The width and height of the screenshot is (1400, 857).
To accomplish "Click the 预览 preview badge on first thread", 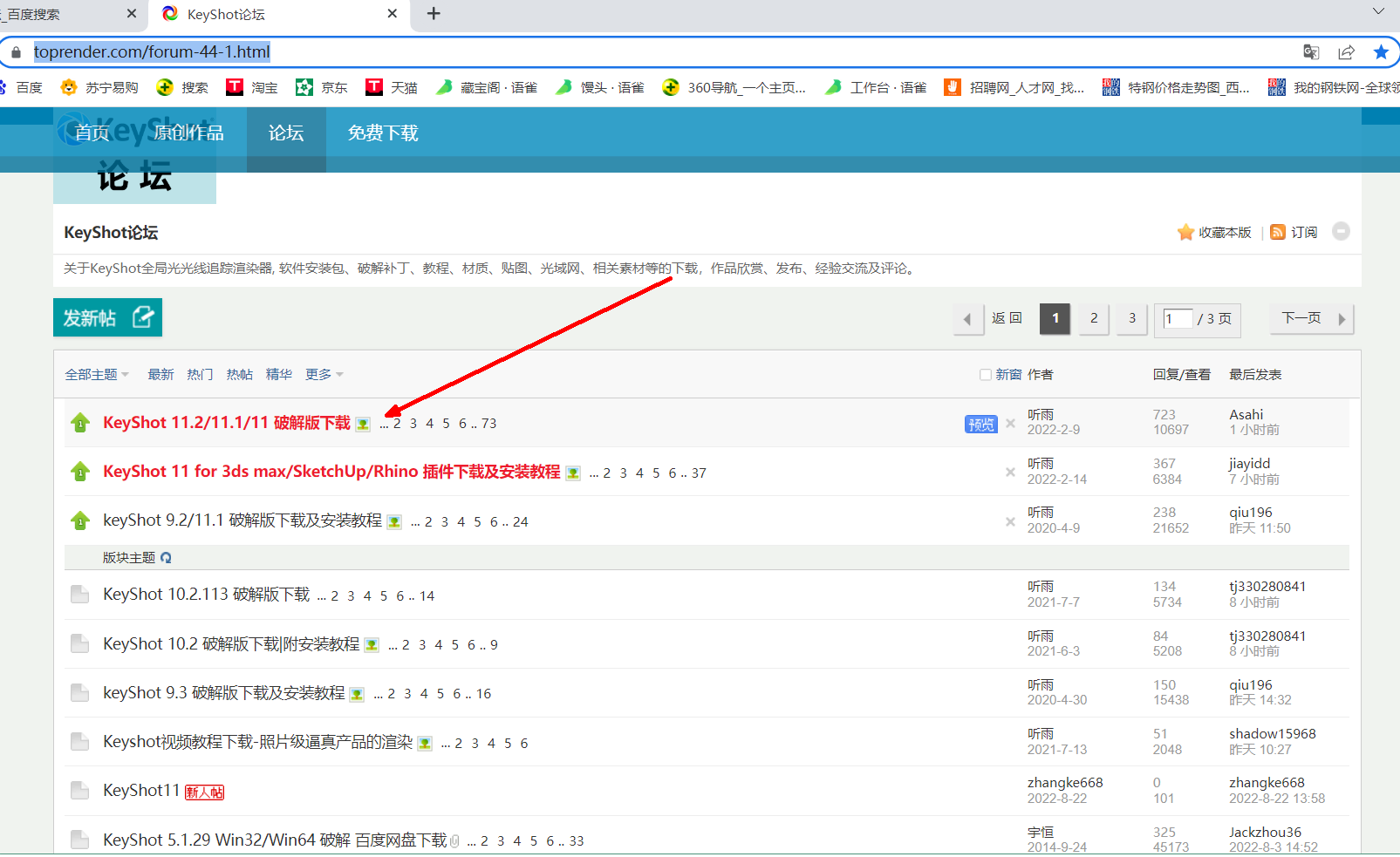I will click(980, 424).
